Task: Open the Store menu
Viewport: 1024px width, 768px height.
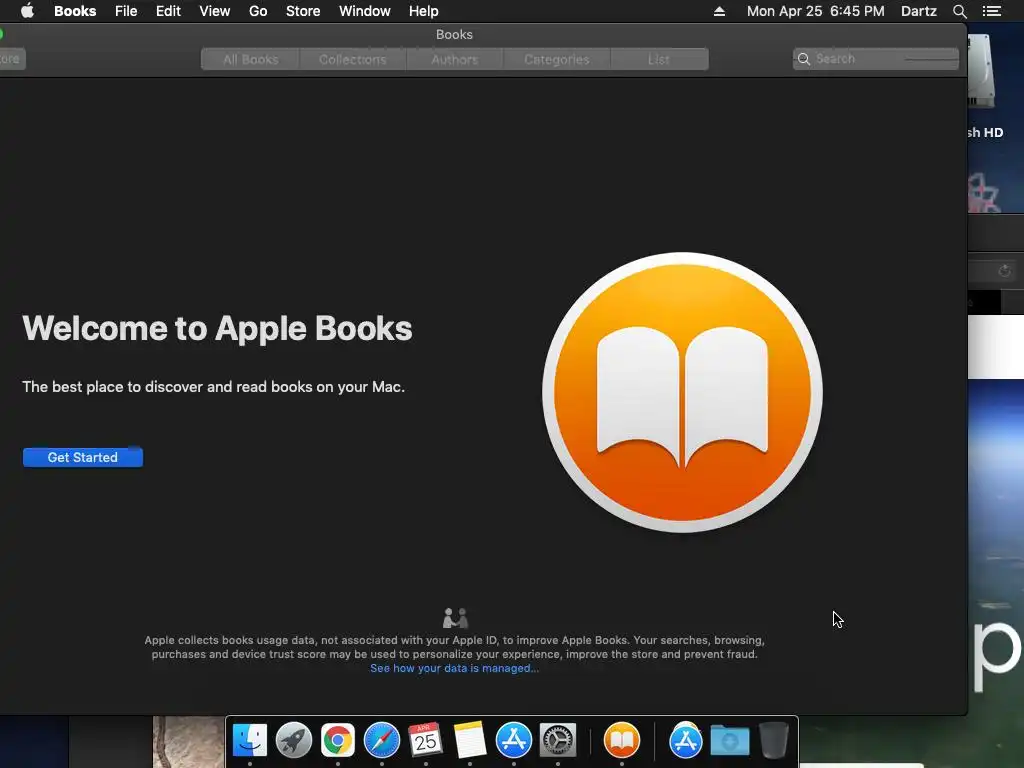Action: tap(303, 11)
